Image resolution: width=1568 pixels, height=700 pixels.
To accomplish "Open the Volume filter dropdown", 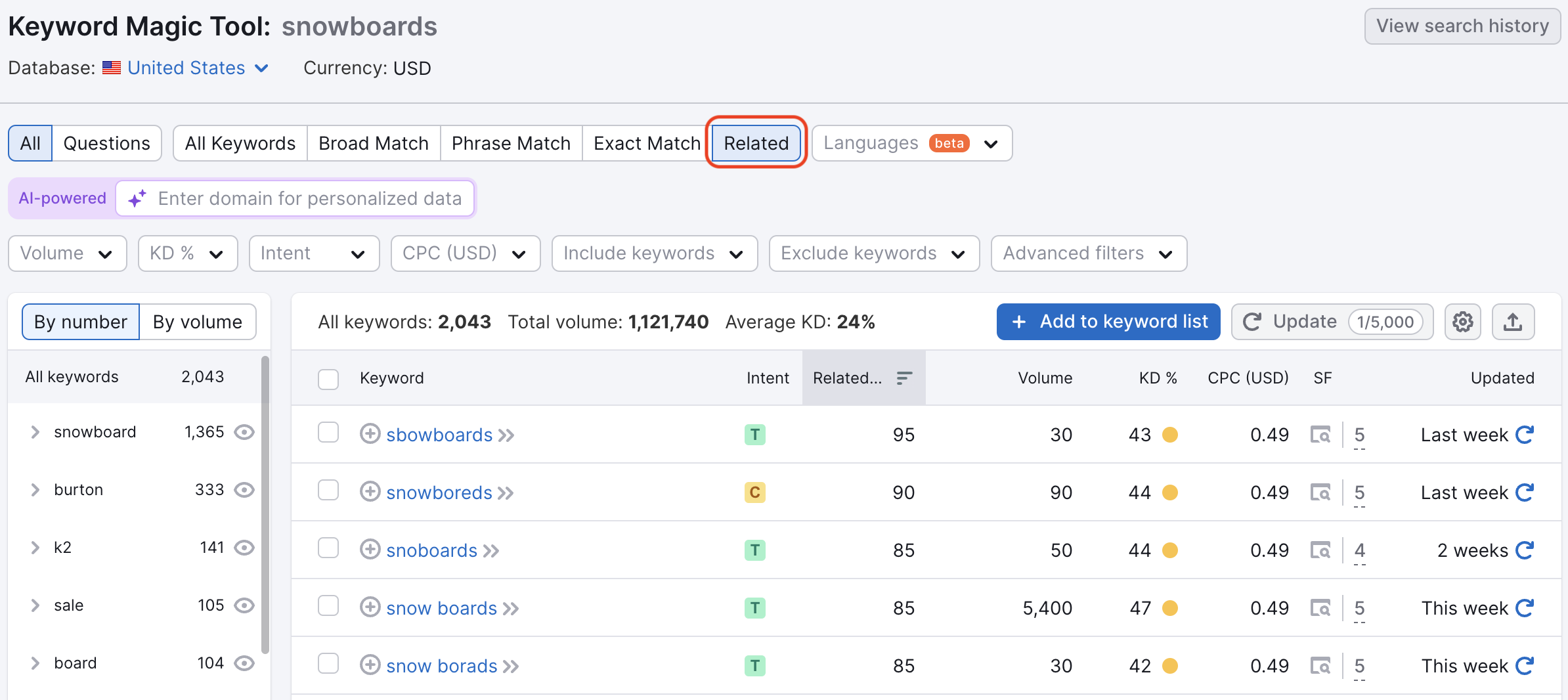I will pyautogui.click(x=67, y=253).
